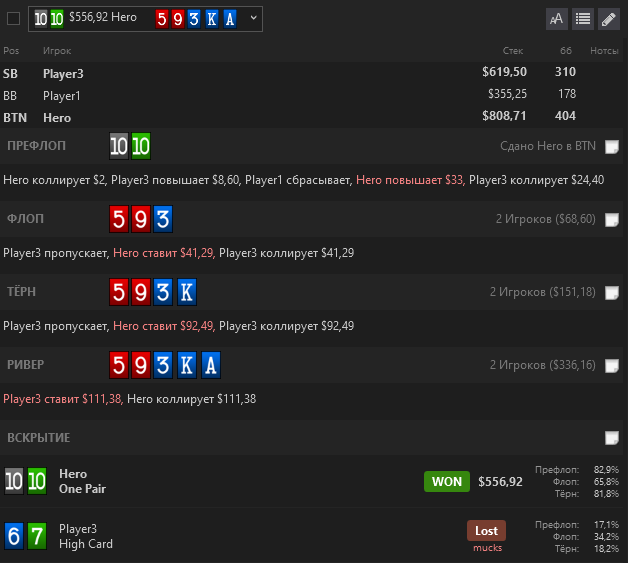Click the green WON badge
Screen dimensions: 628x563
447,481
